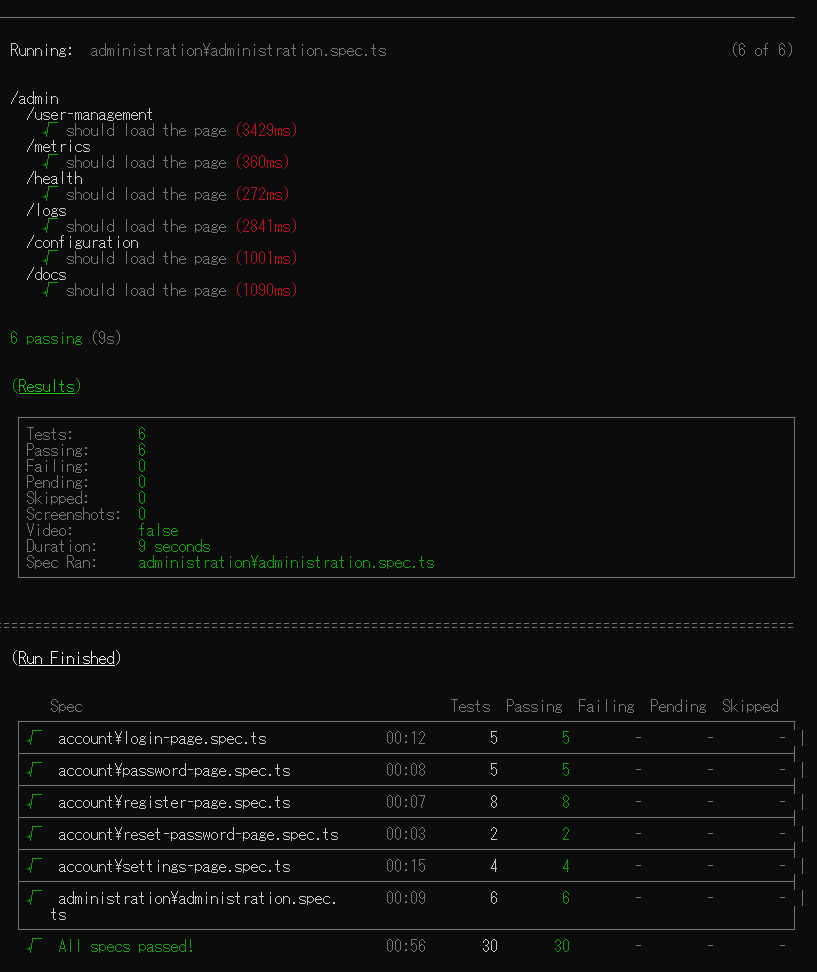The image size is (817, 972).
Task: Click the underlined Run Finished heading
Action: pyautogui.click(x=66, y=658)
